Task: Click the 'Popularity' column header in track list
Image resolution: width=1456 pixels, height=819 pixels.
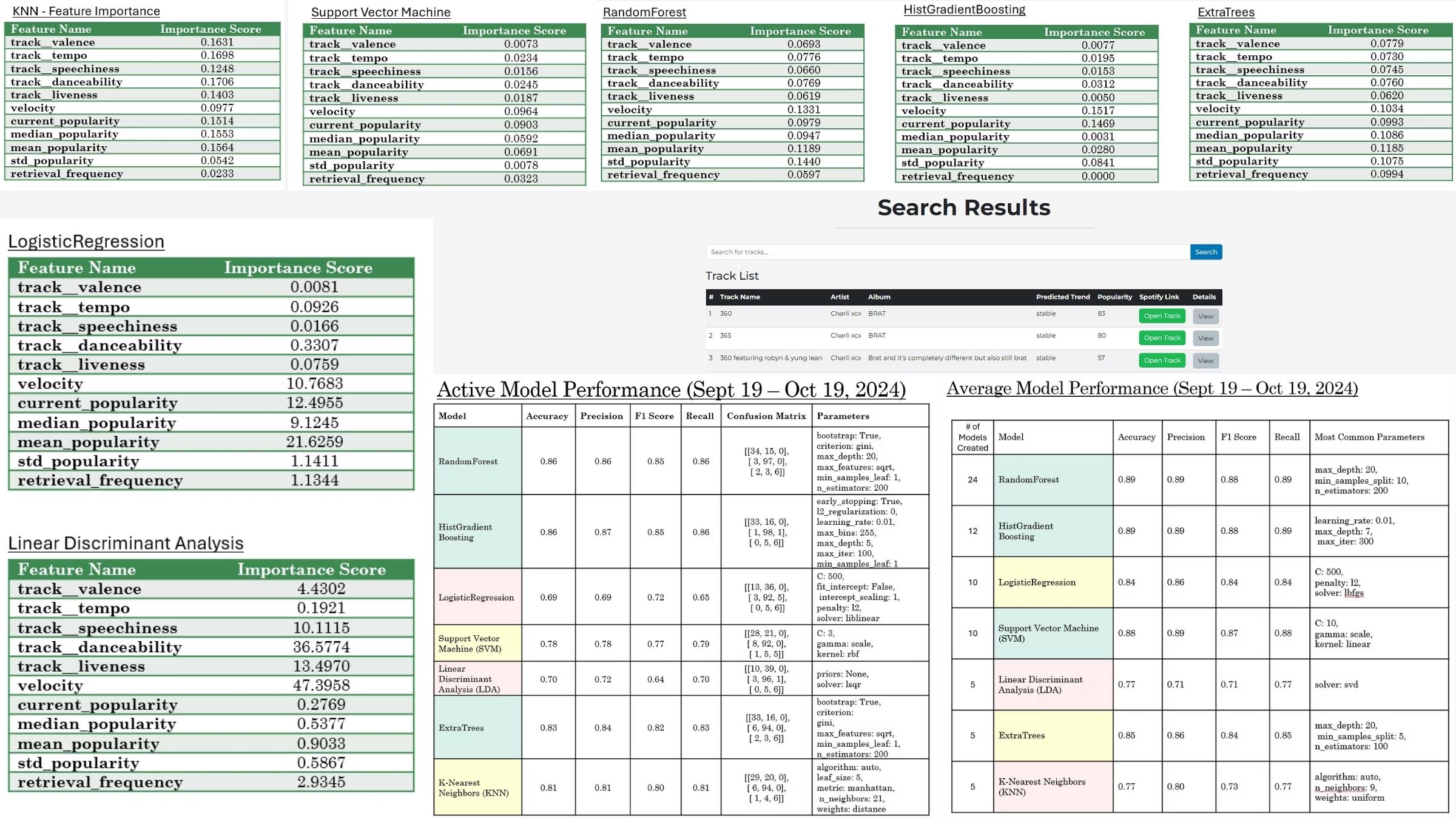Action: [1114, 297]
